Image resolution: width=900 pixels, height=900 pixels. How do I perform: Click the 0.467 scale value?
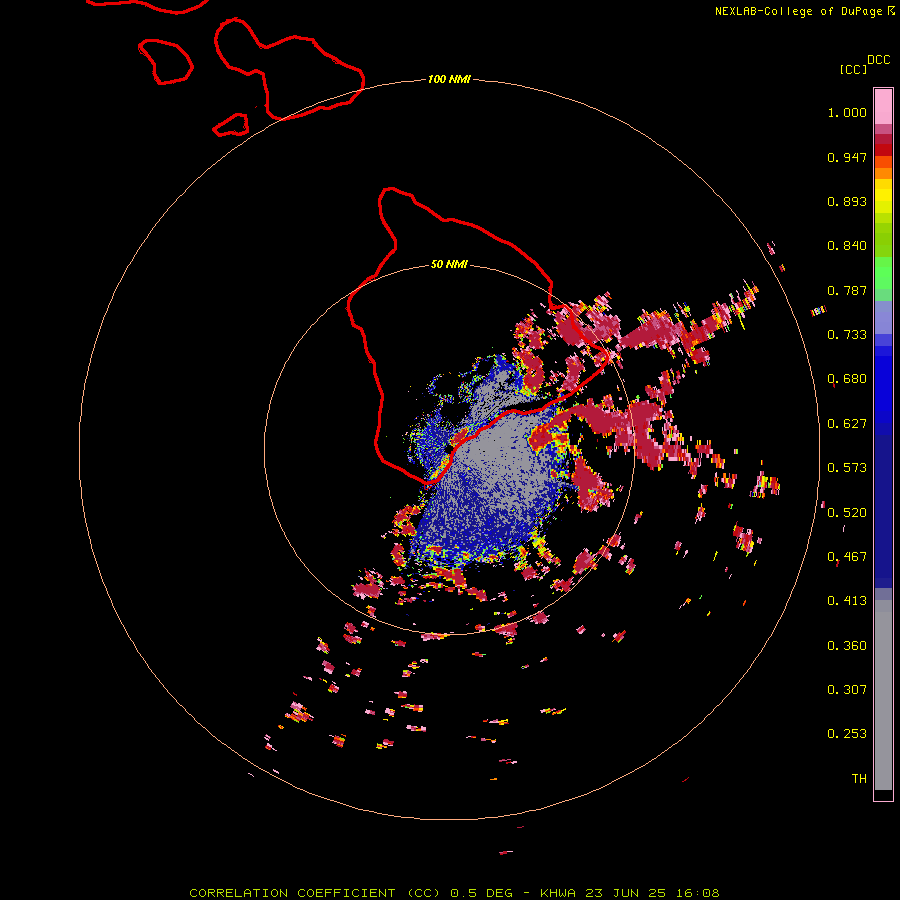tap(847, 557)
